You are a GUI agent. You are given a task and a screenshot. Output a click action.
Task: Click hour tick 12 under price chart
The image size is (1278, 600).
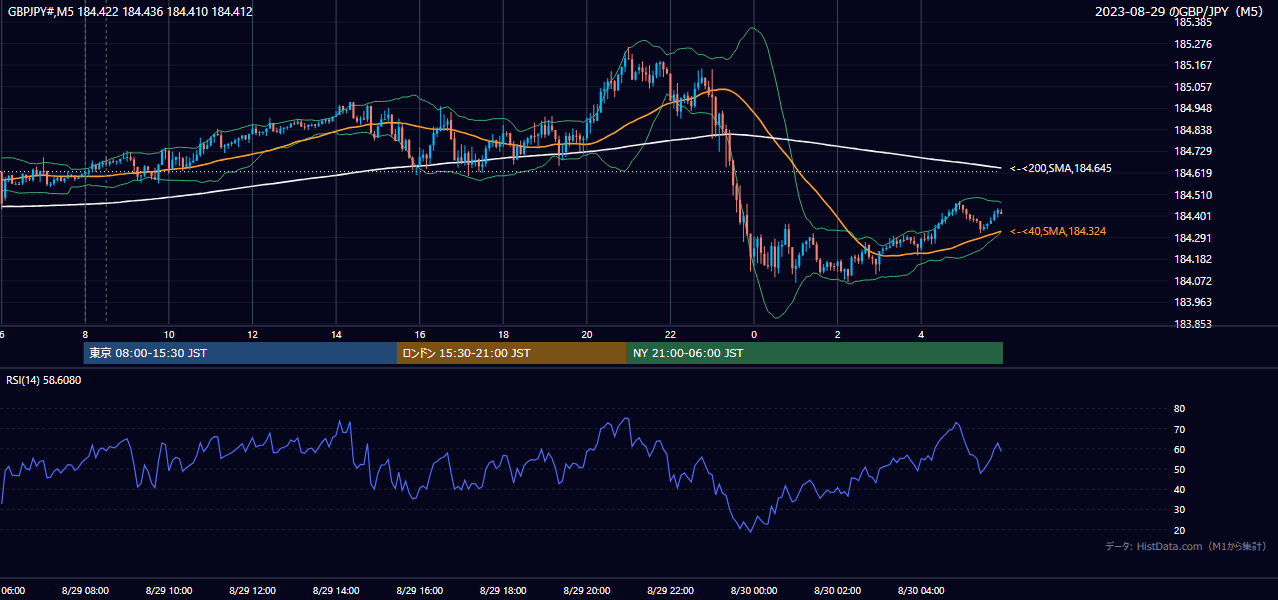(253, 334)
